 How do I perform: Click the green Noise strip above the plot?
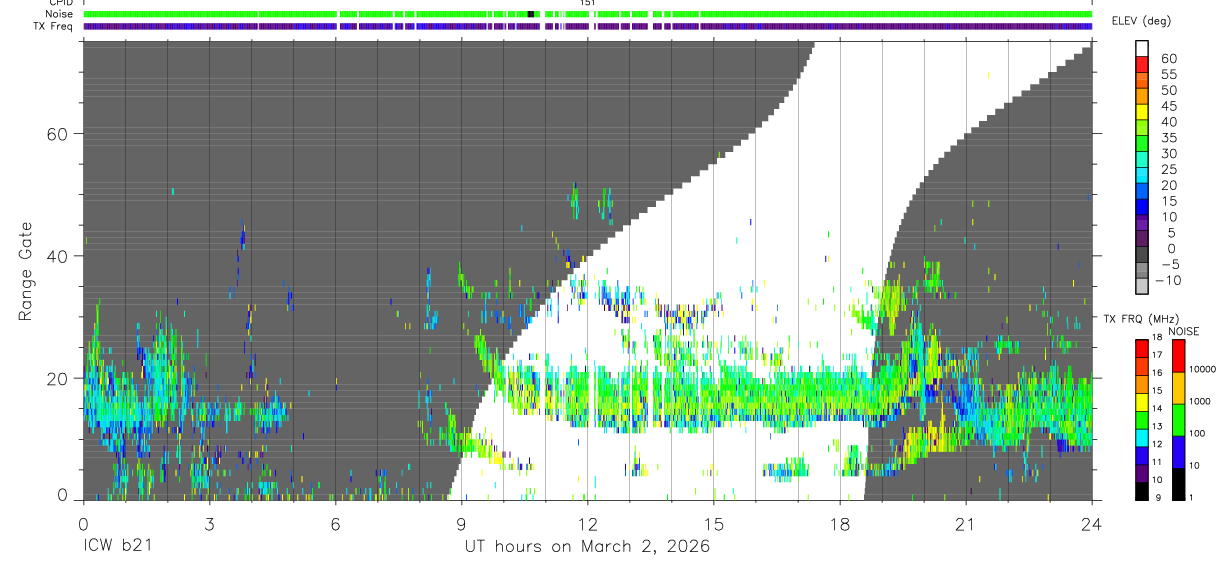(x=587, y=15)
